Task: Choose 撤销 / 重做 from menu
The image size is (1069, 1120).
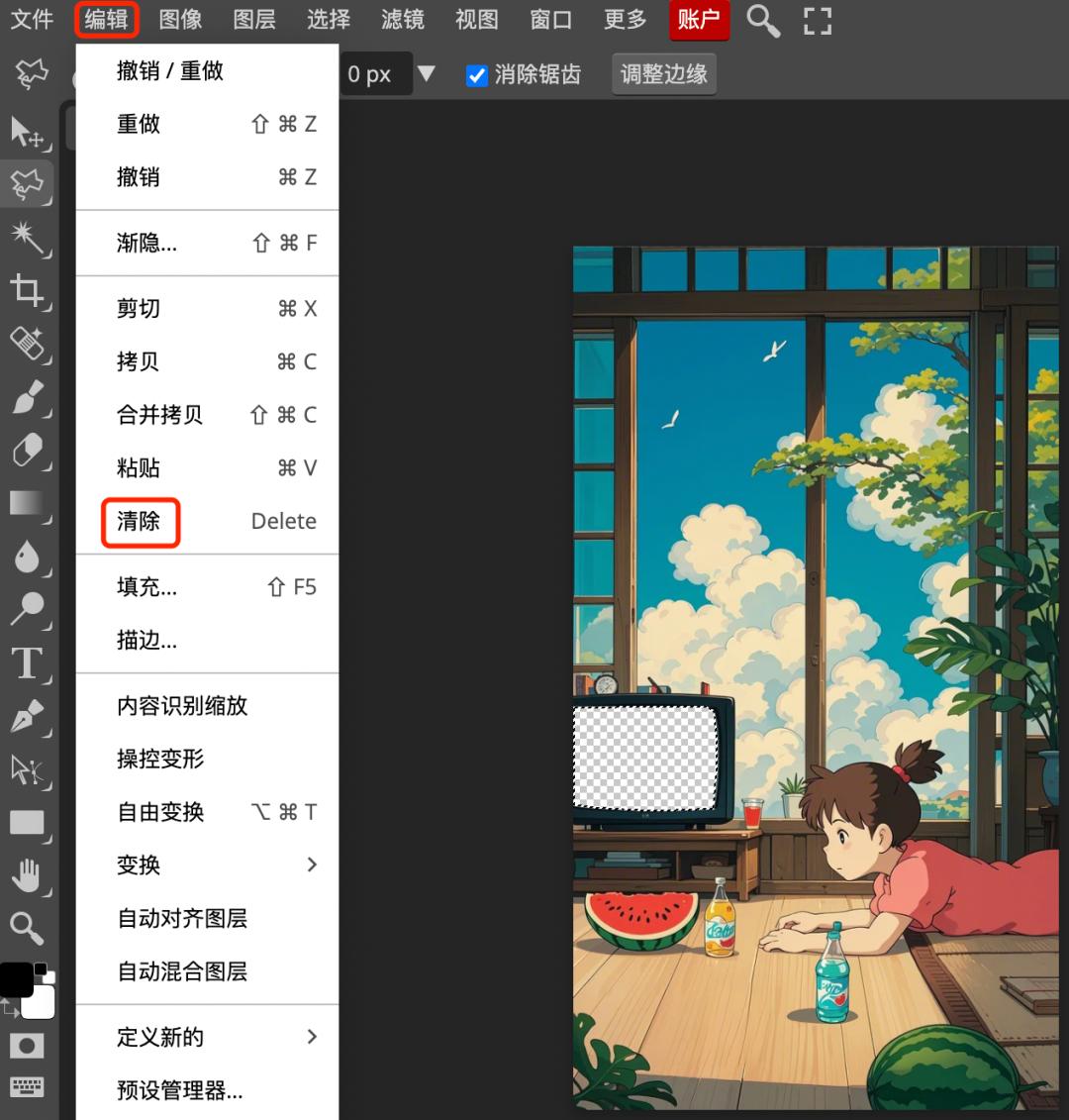Action: [207, 70]
